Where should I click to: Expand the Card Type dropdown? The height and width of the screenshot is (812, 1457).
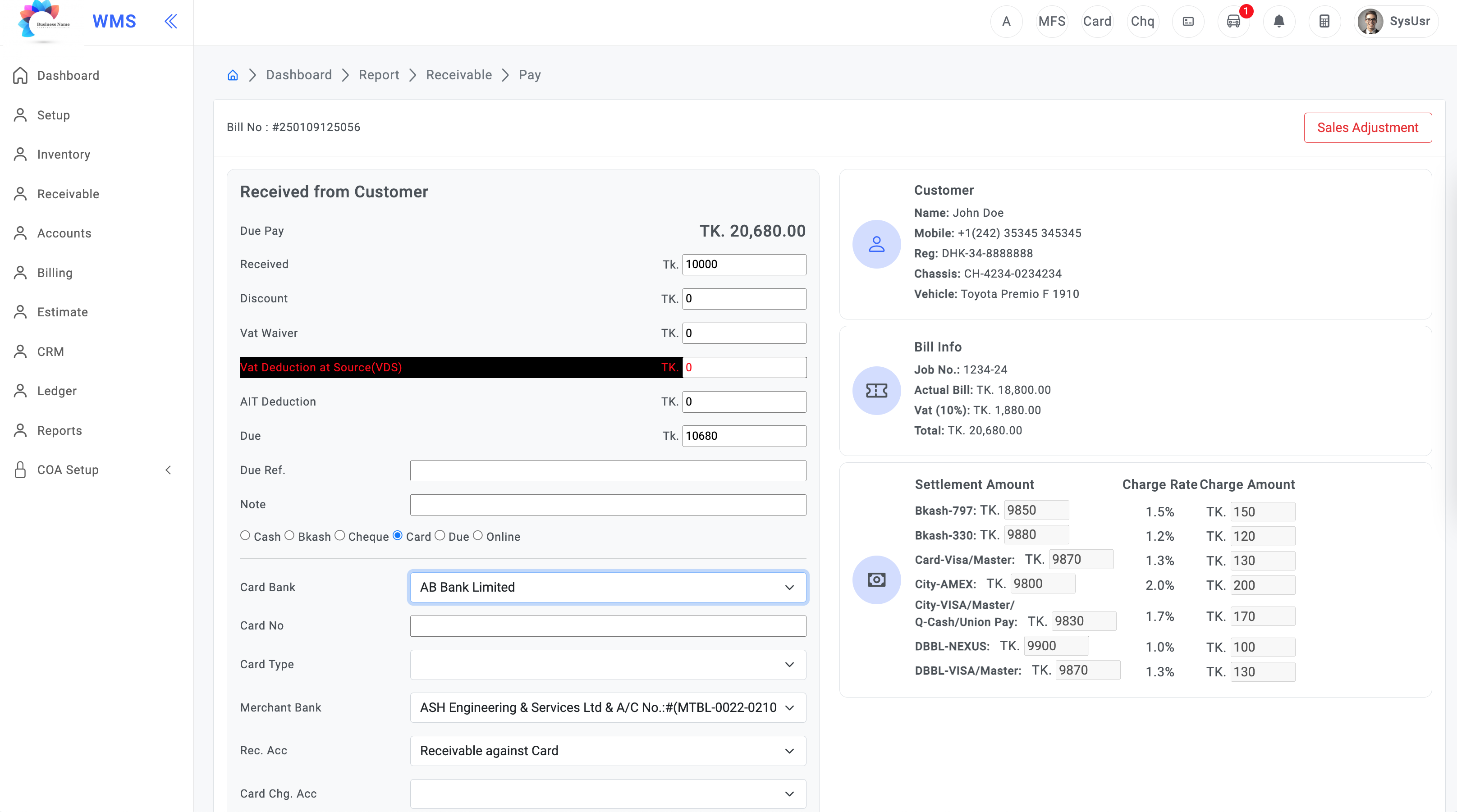(608, 664)
